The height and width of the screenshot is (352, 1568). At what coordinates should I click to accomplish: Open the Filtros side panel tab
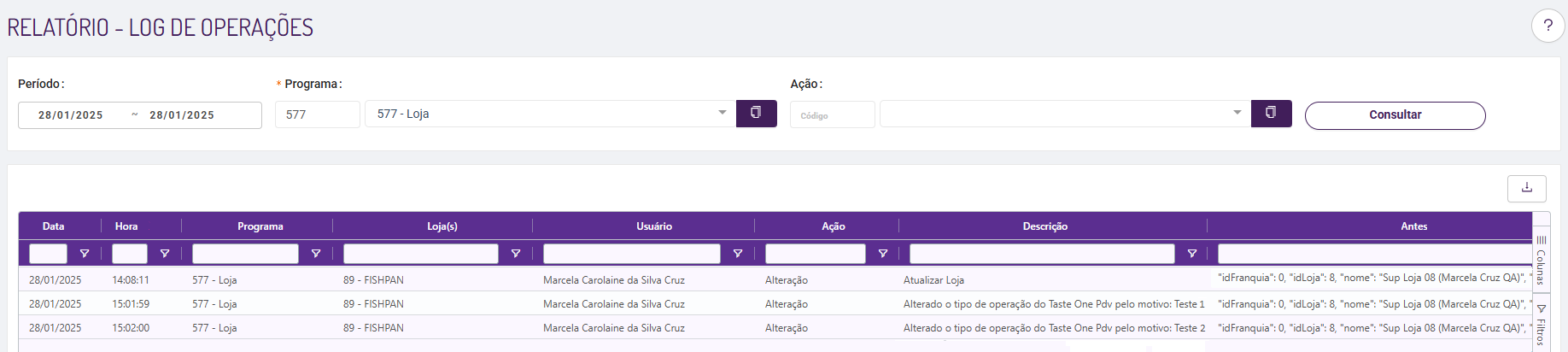(x=1541, y=325)
